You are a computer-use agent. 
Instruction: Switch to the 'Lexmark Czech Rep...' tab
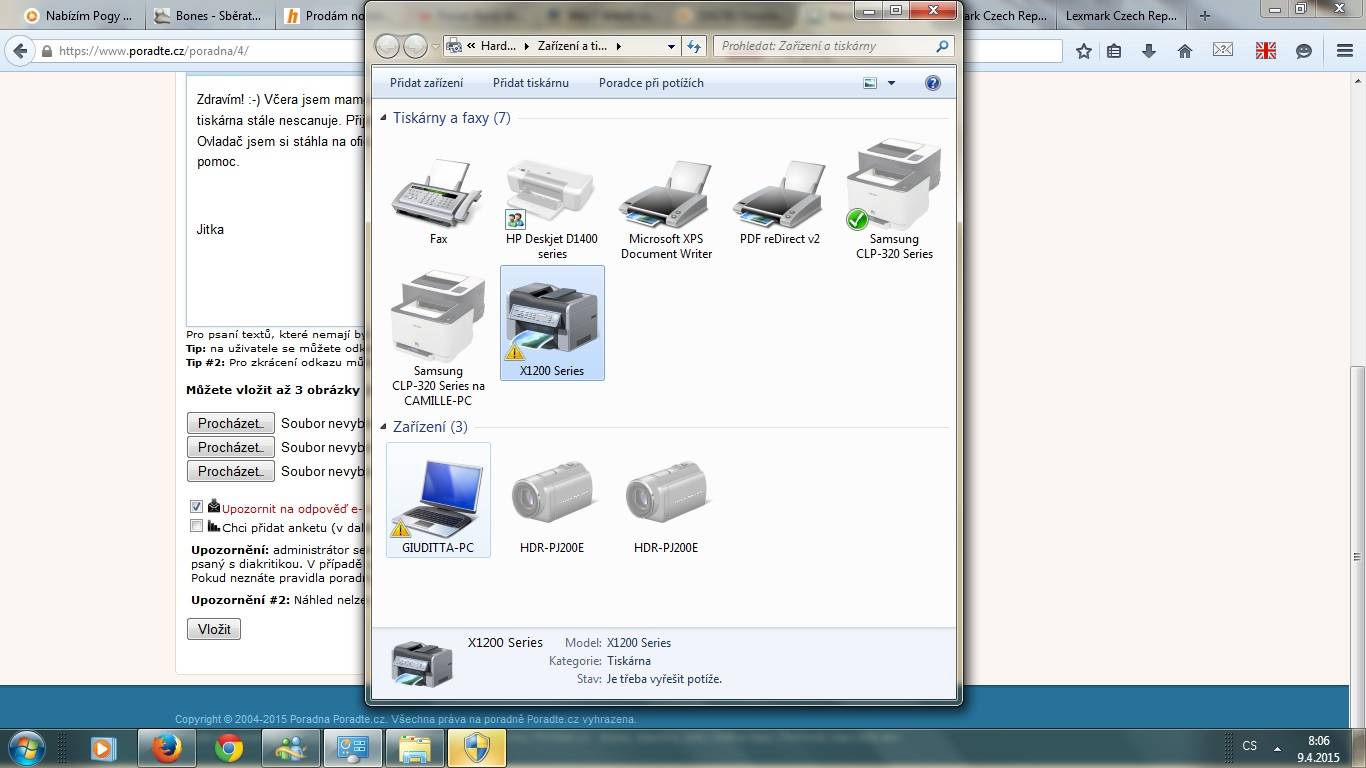[1120, 16]
